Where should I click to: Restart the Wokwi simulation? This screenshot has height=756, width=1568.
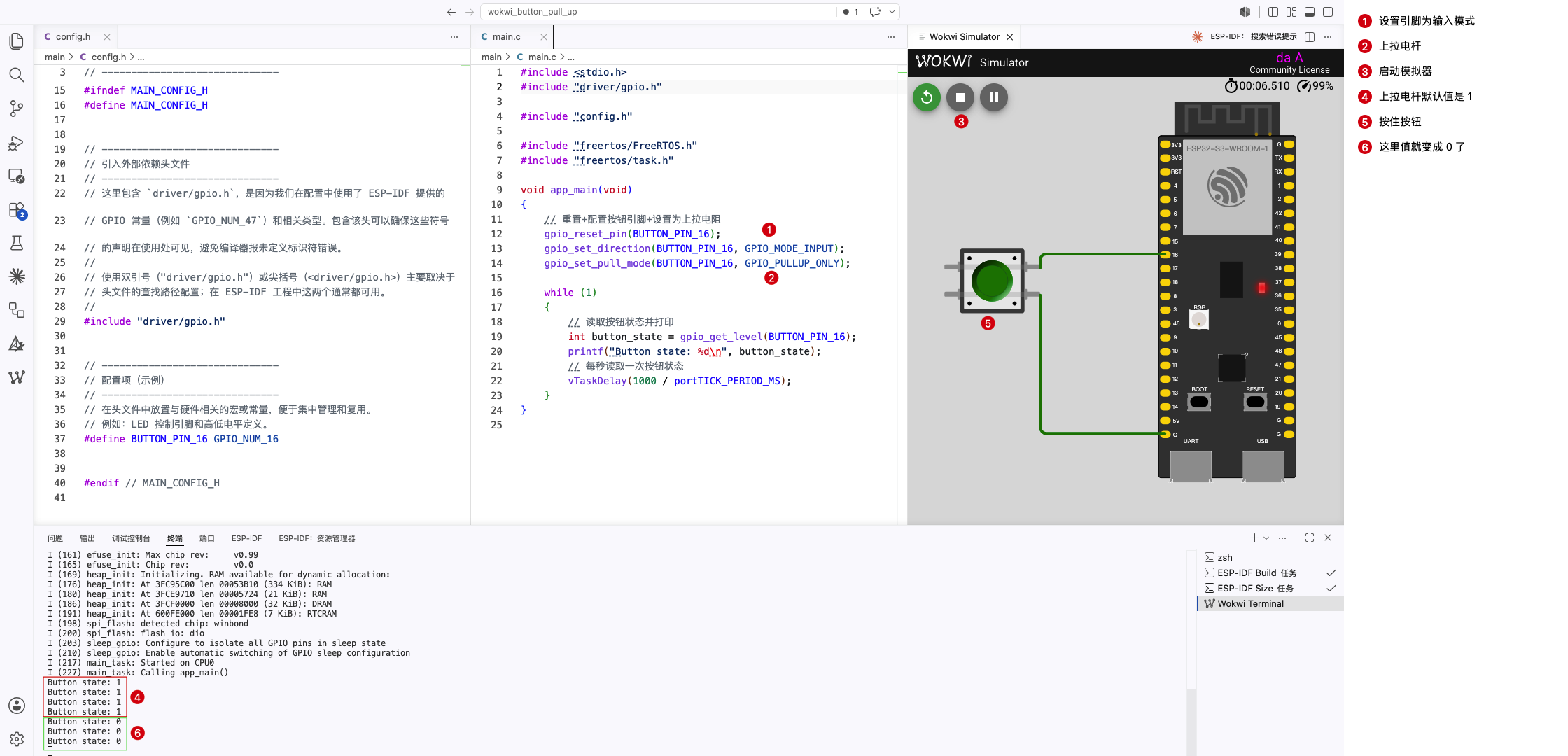tap(927, 97)
